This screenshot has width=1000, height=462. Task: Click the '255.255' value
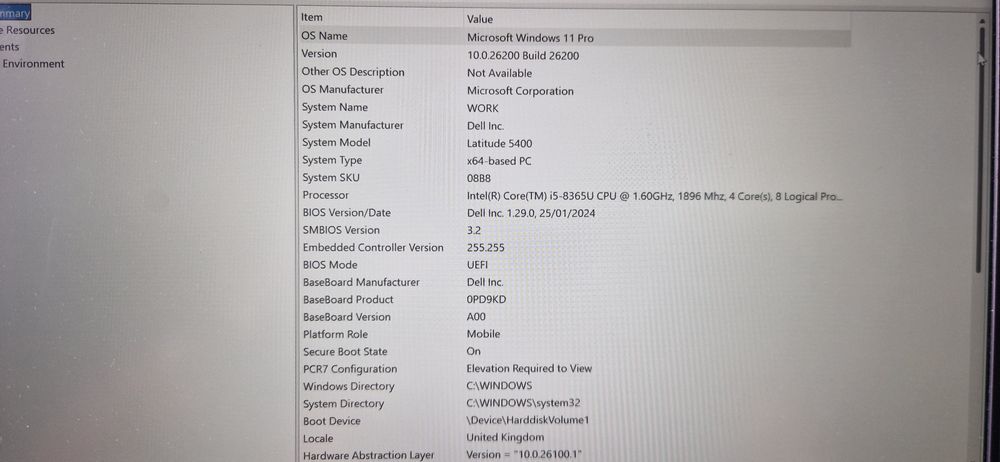tap(485, 248)
